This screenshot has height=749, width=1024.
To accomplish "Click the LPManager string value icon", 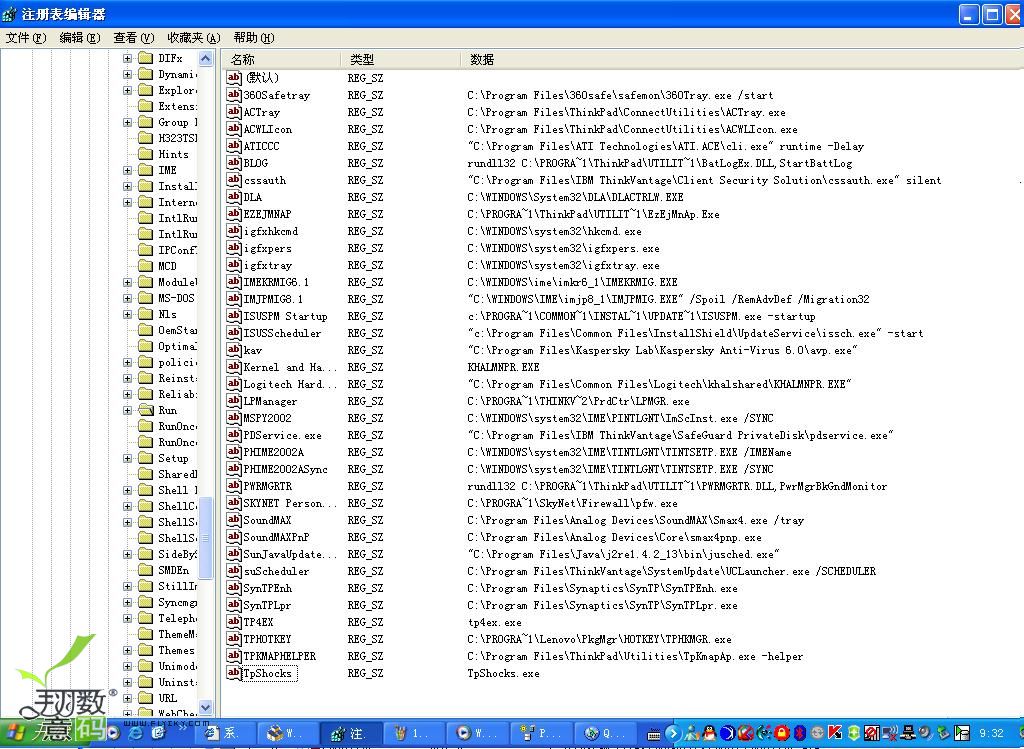I will click(x=234, y=400).
